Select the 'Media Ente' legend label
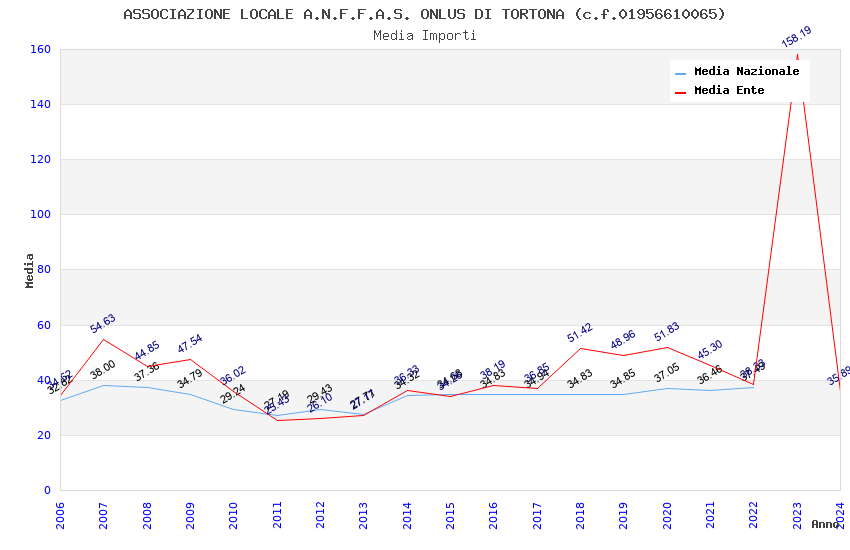Viewport: 850px width, 550px height. click(x=729, y=90)
